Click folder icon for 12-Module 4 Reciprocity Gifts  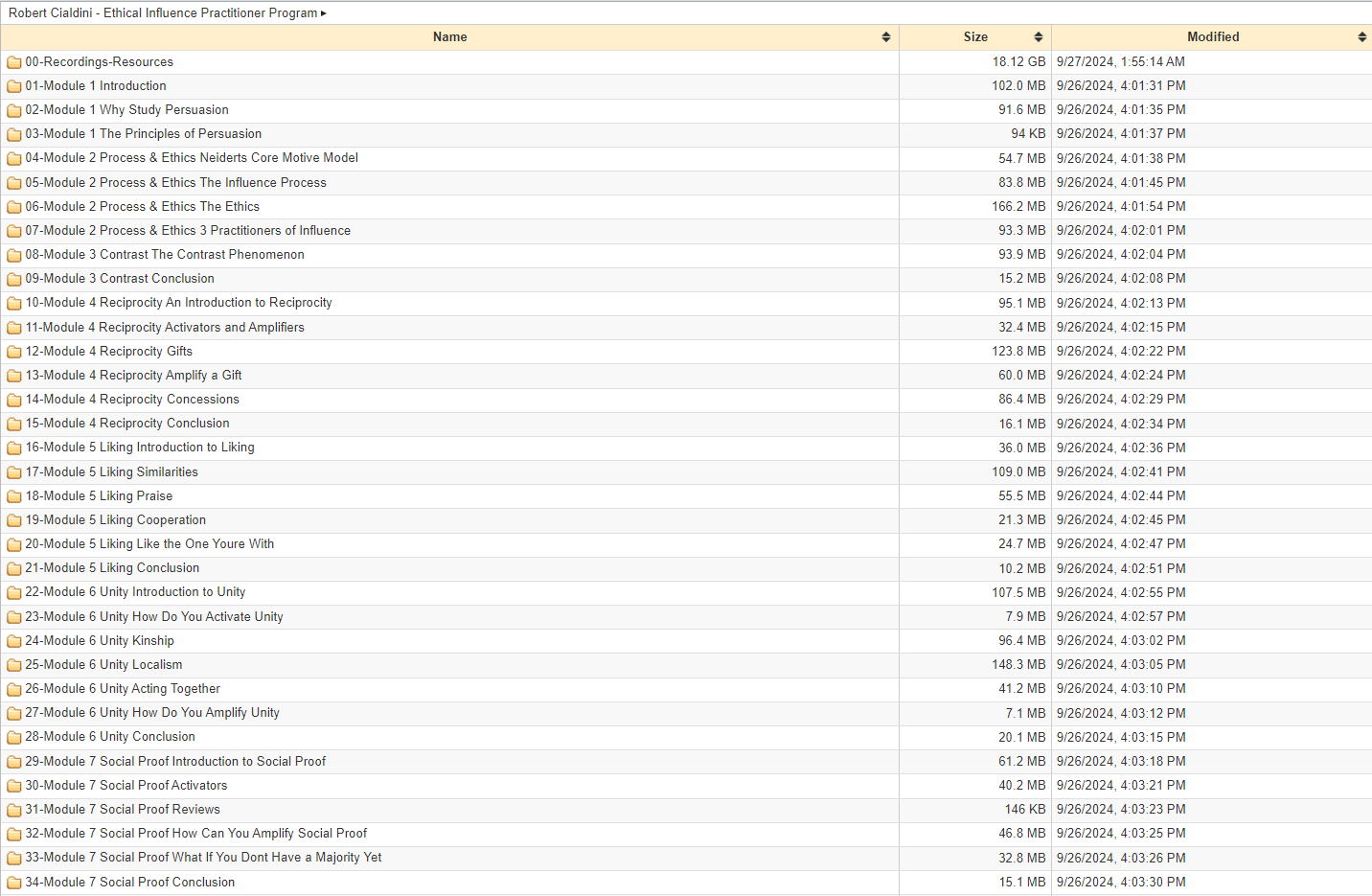coord(14,352)
